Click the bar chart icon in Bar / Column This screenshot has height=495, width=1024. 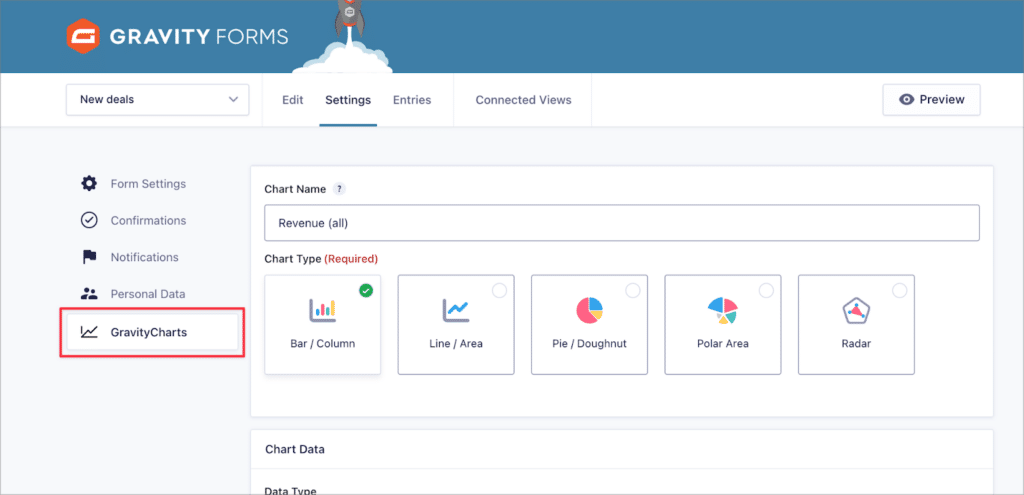coord(322,310)
